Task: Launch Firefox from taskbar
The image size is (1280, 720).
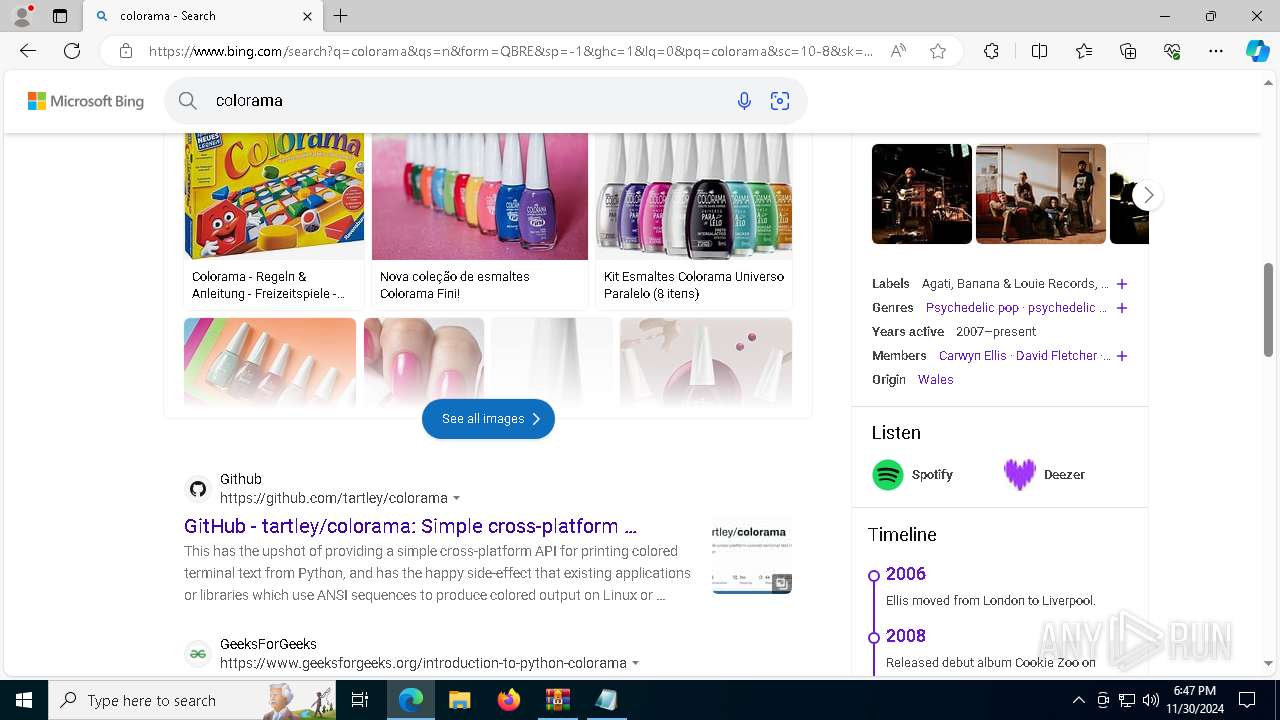Action: pyautogui.click(x=509, y=700)
